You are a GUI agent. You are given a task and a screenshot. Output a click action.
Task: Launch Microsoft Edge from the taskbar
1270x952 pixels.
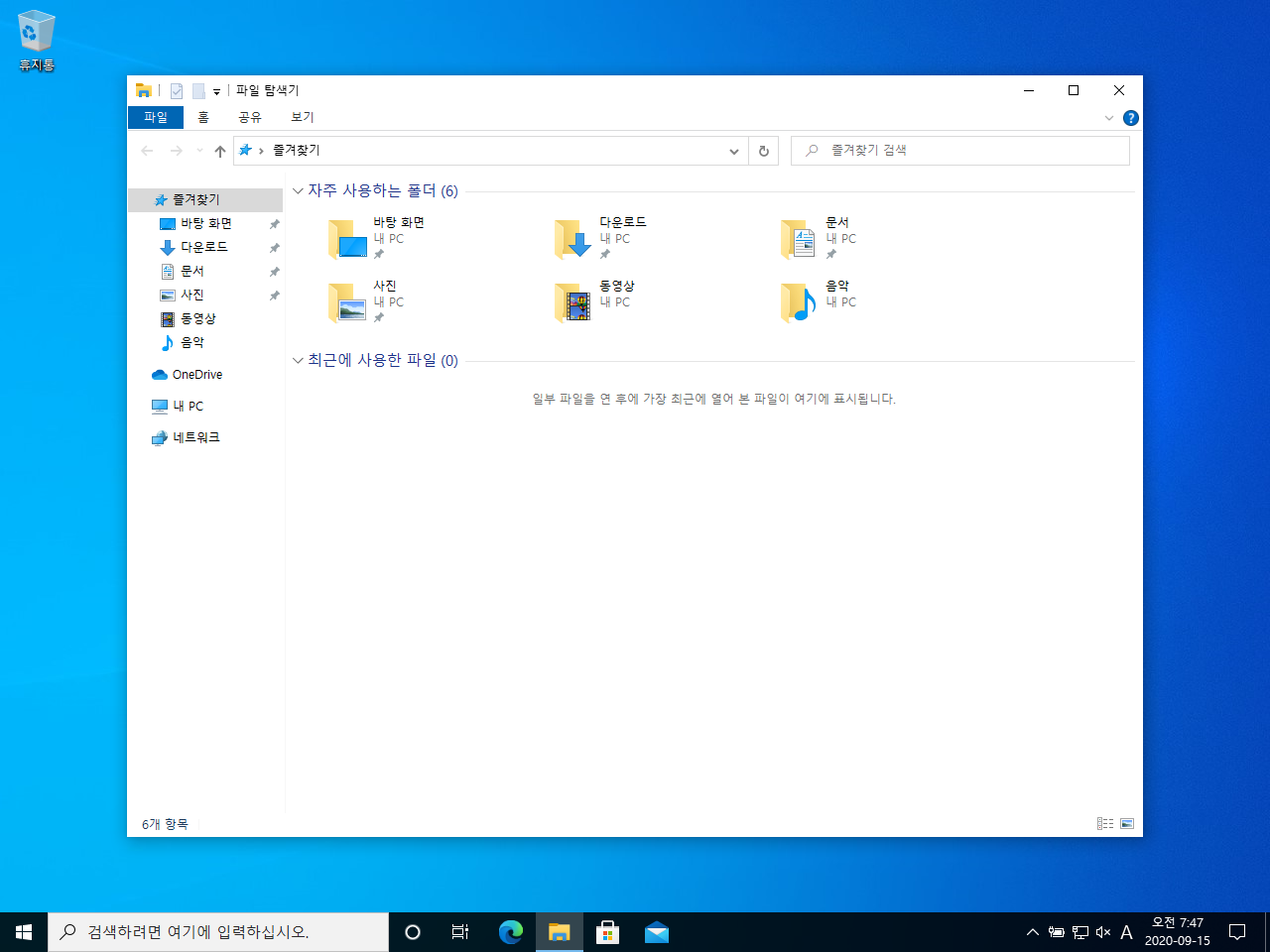pyautogui.click(x=511, y=932)
